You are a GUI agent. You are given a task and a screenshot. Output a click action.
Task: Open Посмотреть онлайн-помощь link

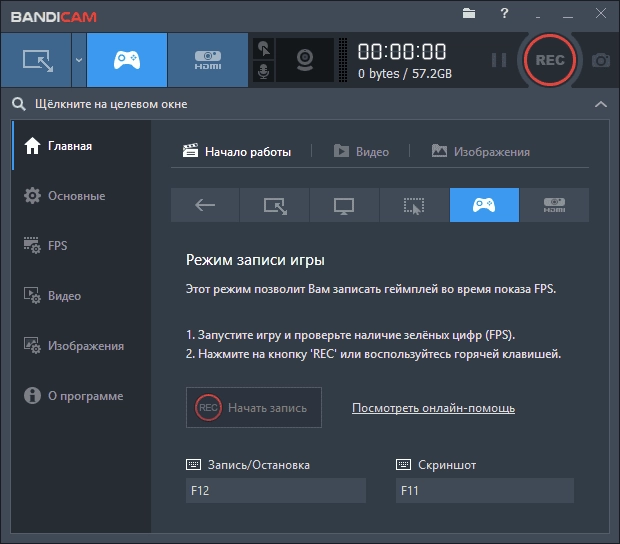pos(433,408)
